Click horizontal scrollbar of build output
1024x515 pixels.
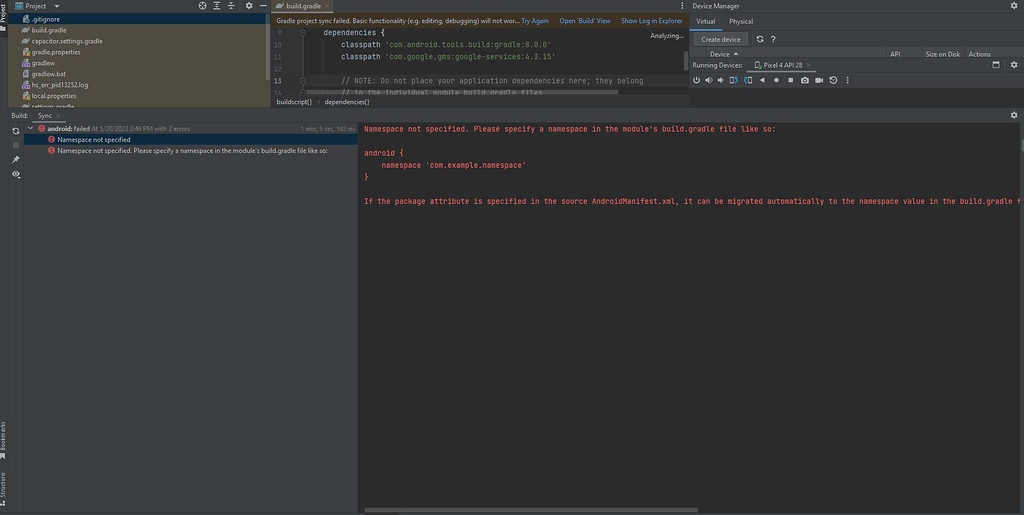pyautogui.click(x=531, y=510)
